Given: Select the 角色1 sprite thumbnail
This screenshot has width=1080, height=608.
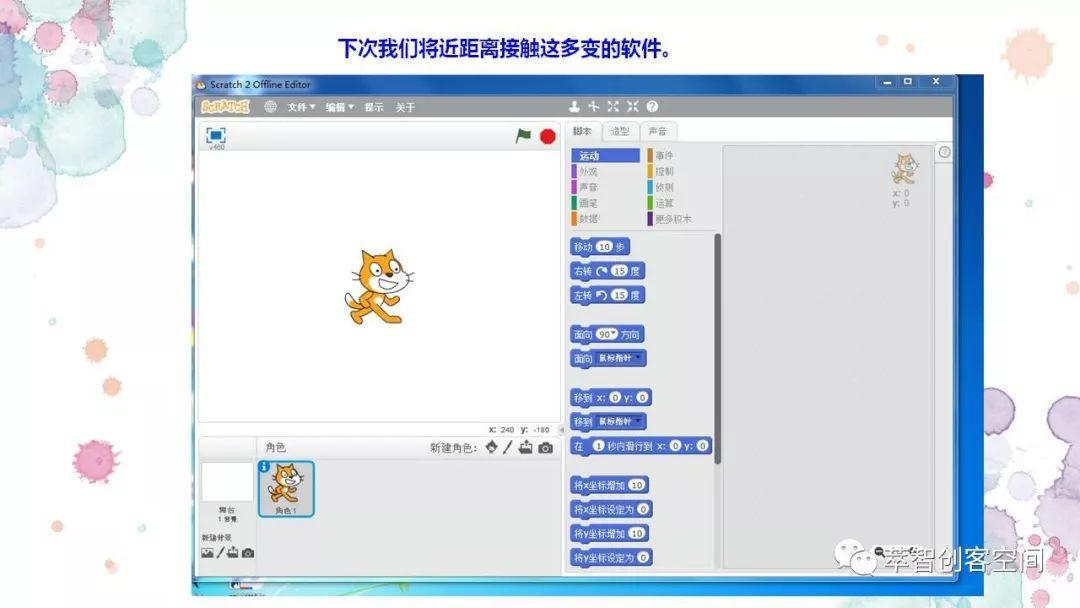Looking at the screenshot, I should [x=286, y=489].
